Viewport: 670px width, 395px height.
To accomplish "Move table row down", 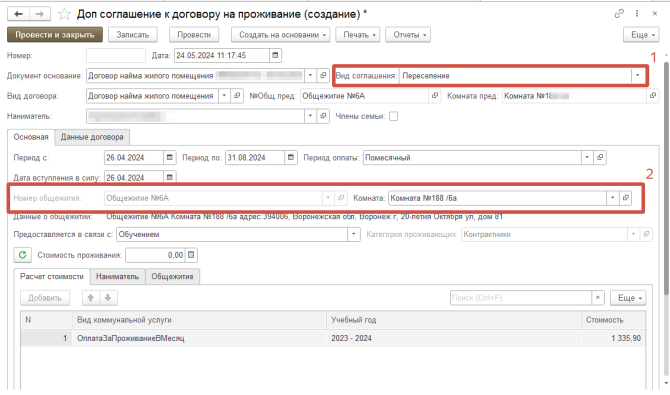I will (108, 298).
